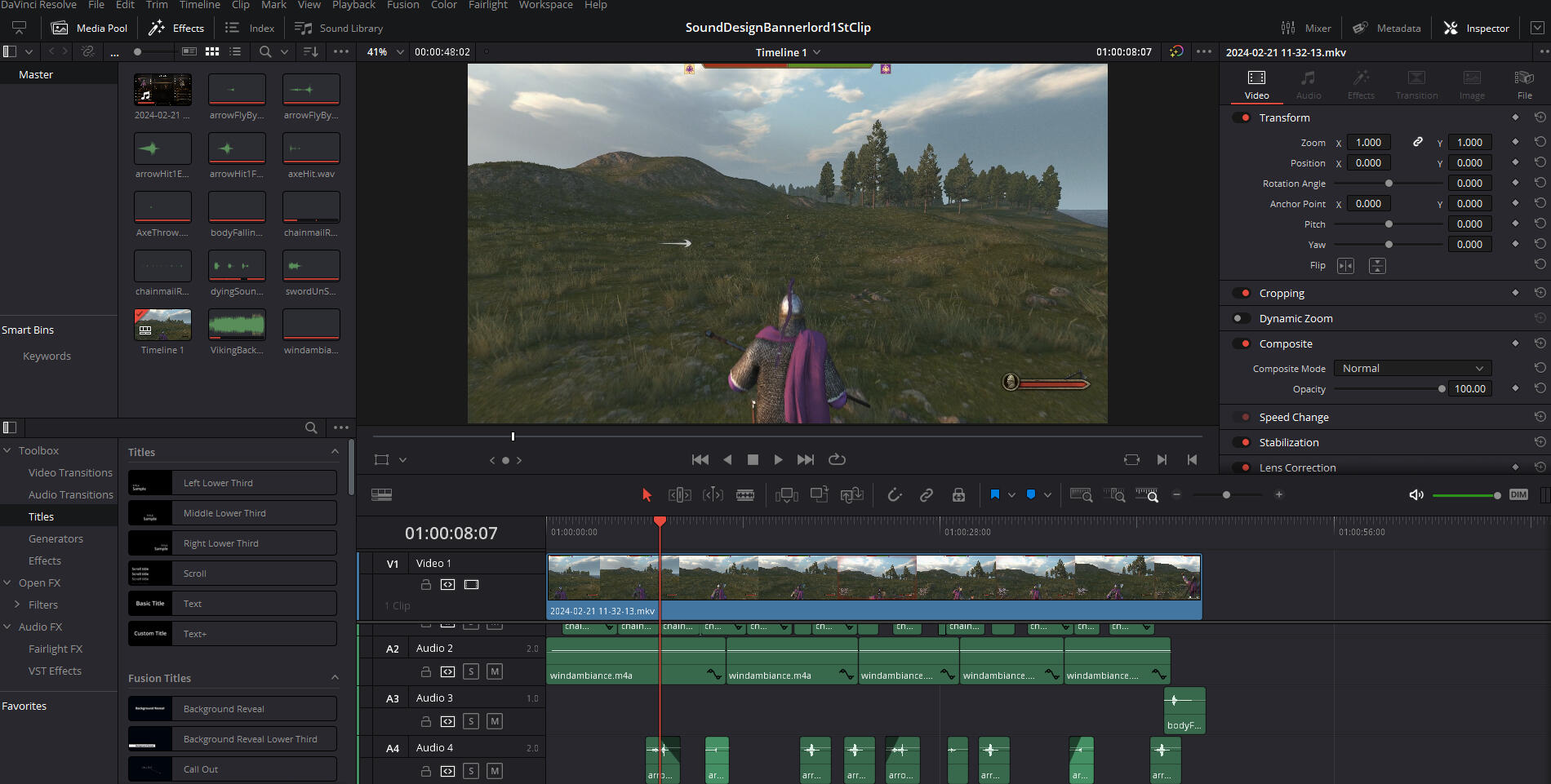Toggle loop playback
The height and width of the screenshot is (784, 1551).
click(x=837, y=459)
